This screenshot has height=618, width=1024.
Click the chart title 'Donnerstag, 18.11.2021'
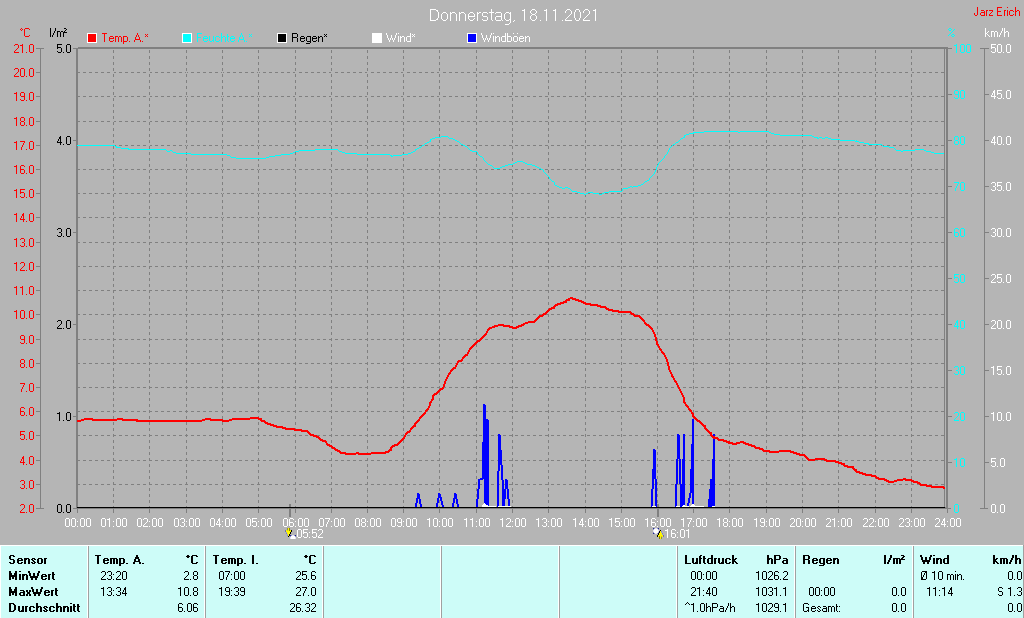click(513, 16)
